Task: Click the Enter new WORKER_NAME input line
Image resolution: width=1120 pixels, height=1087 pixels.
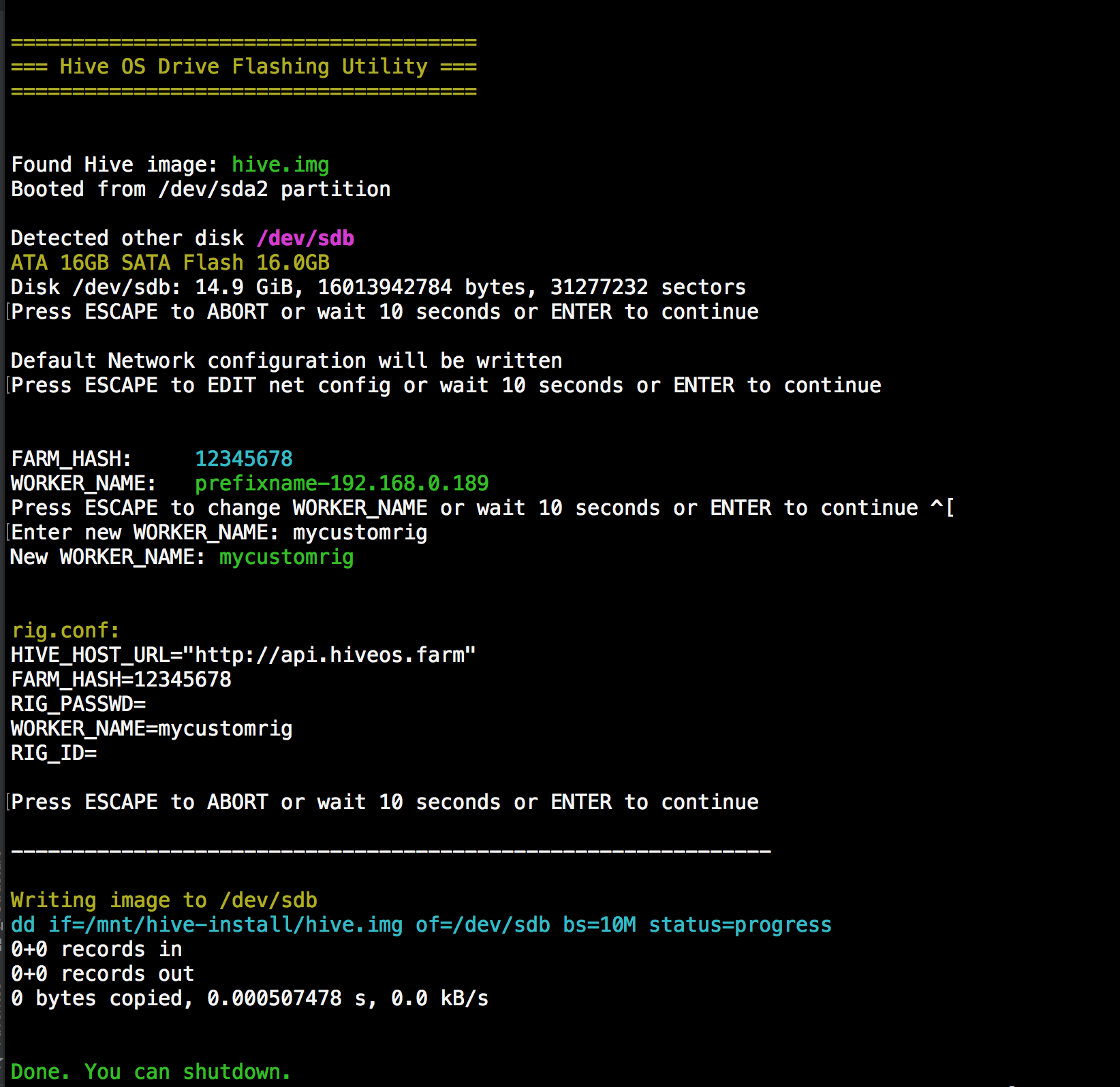Action: 219,533
